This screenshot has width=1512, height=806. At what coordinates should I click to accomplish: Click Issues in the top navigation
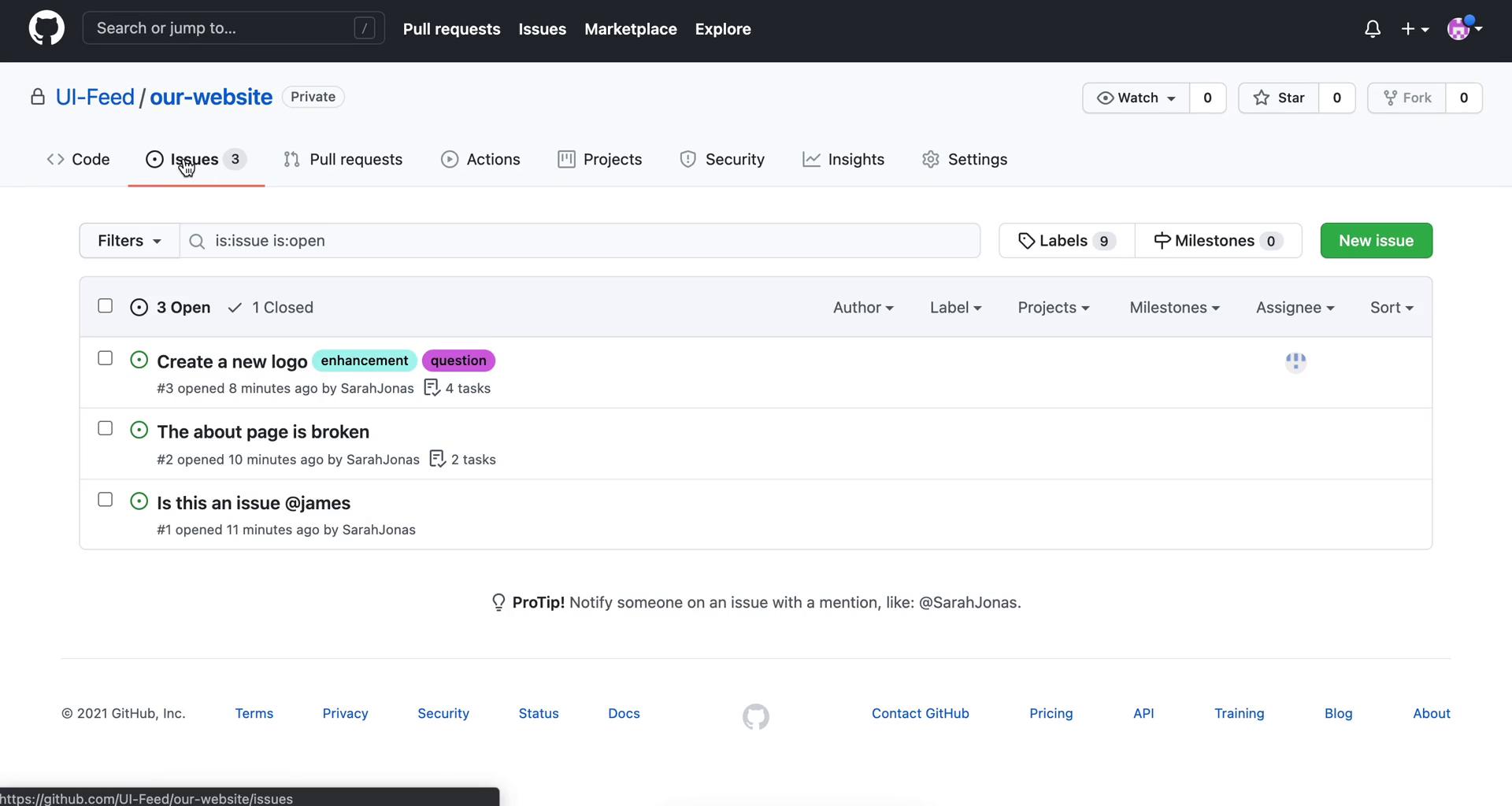pos(542,29)
